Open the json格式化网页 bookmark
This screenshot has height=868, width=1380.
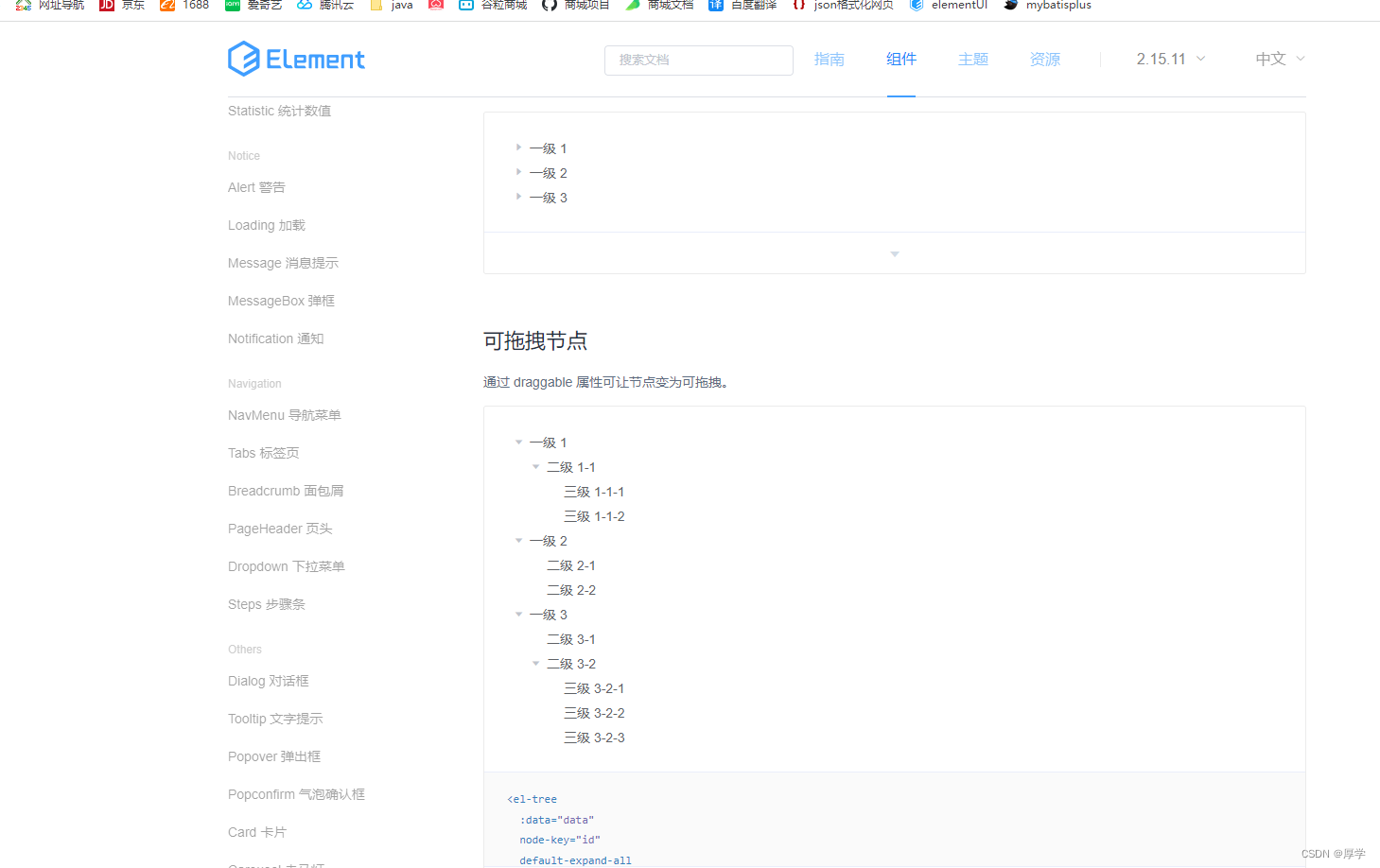coord(843,5)
